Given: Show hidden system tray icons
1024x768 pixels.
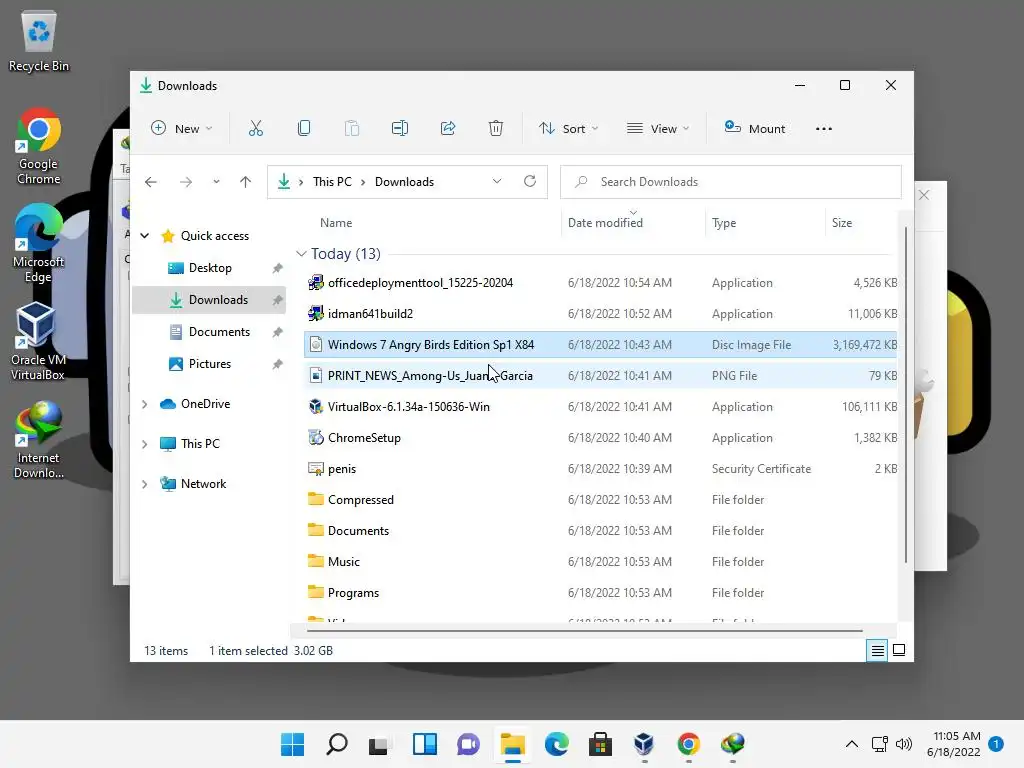Looking at the screenshot, I should (852, 744).
